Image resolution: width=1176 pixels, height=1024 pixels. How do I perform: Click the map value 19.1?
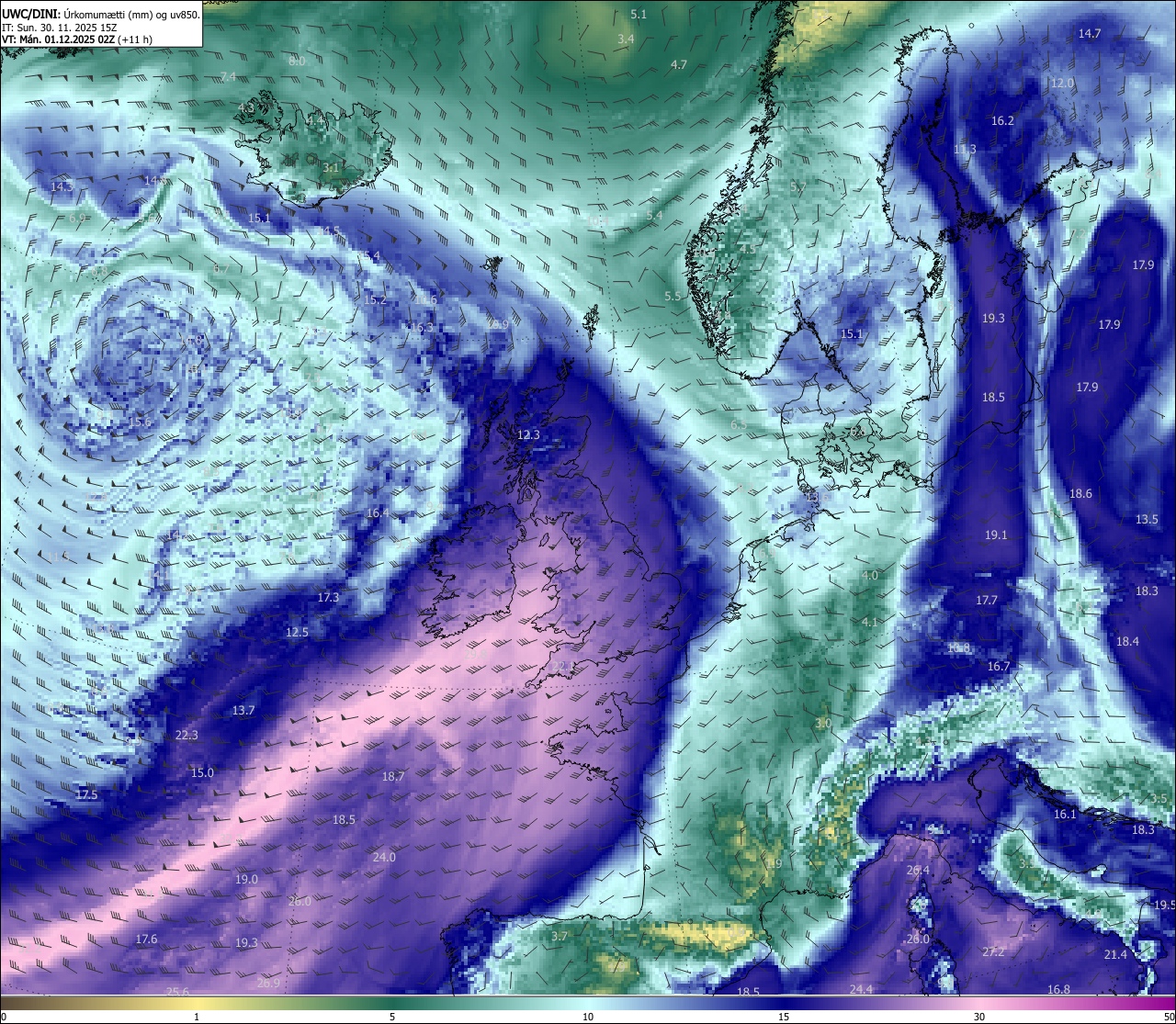click(996, 535)
